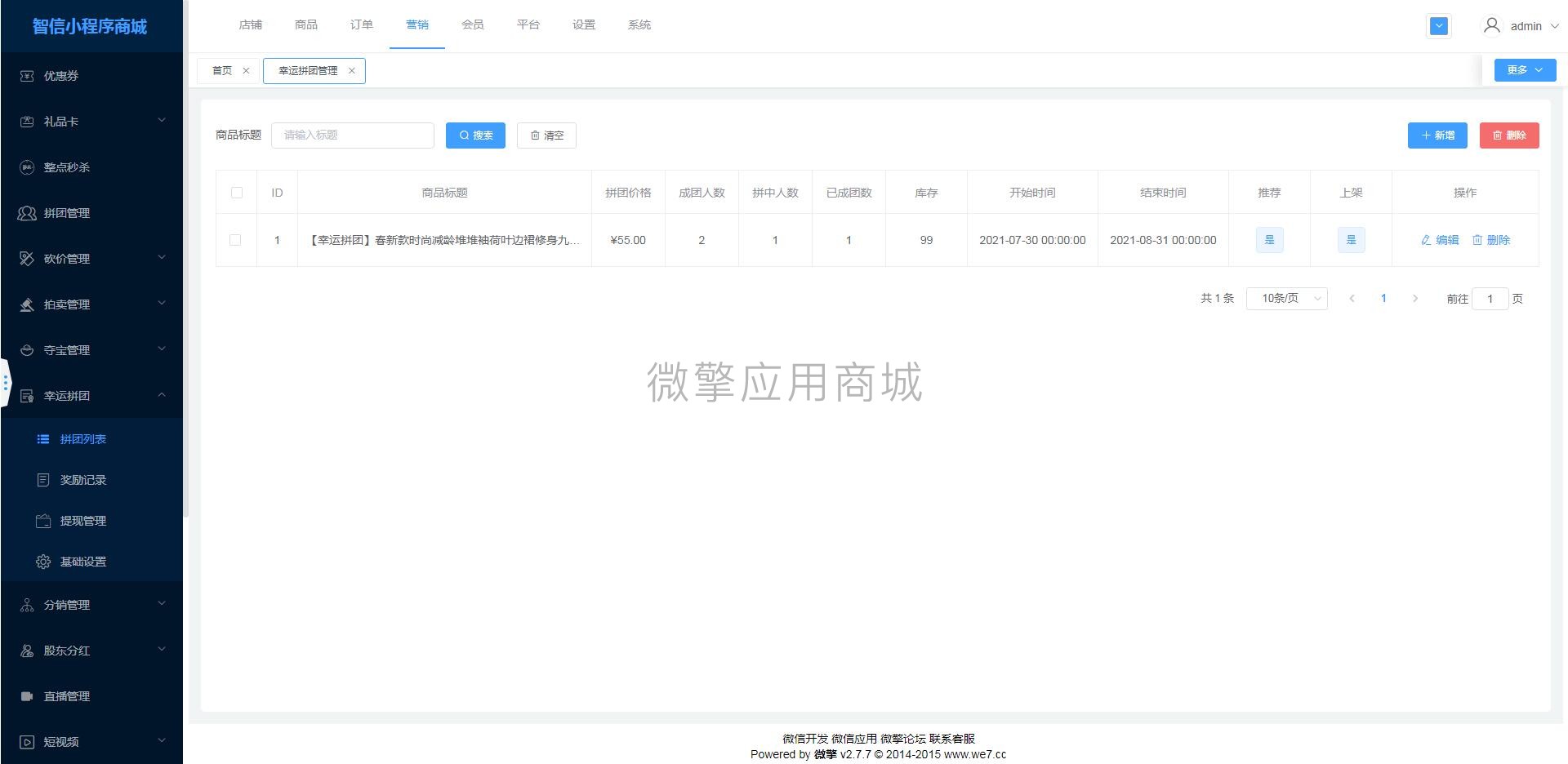Click the treasure icon beside 夺宝管理
The image size is (1568, 764).
pos(27,350)
